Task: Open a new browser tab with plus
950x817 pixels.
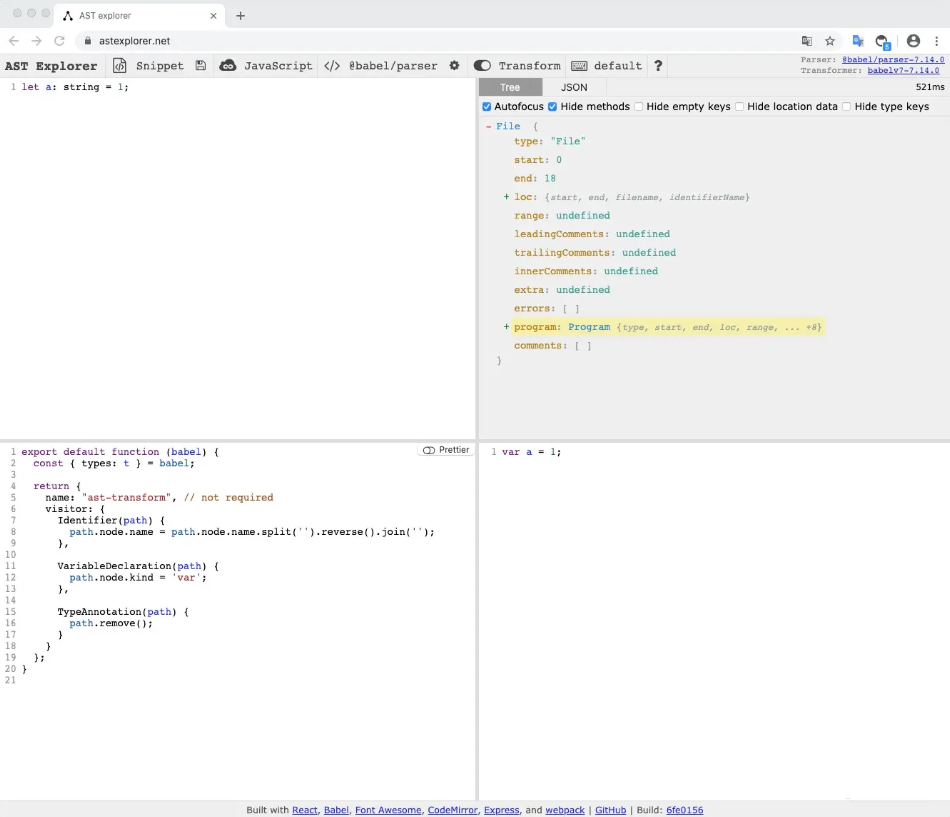Action: point(240,15)
